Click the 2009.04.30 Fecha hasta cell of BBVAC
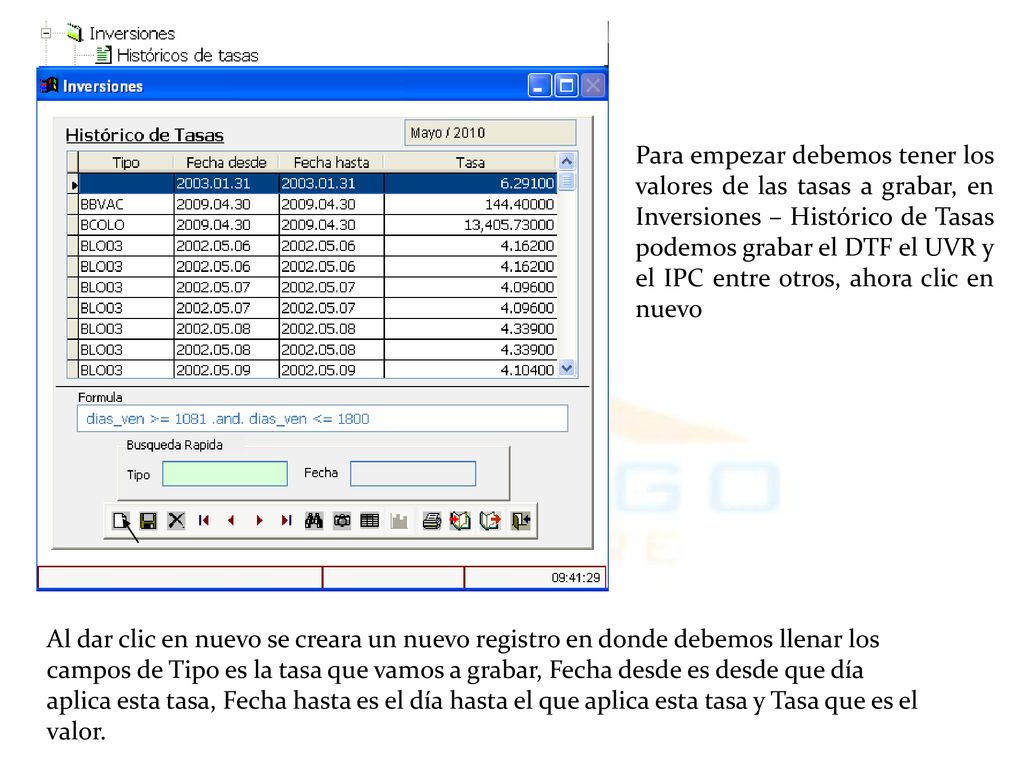Screen dimensions: 1024x768 pos(332,204)
